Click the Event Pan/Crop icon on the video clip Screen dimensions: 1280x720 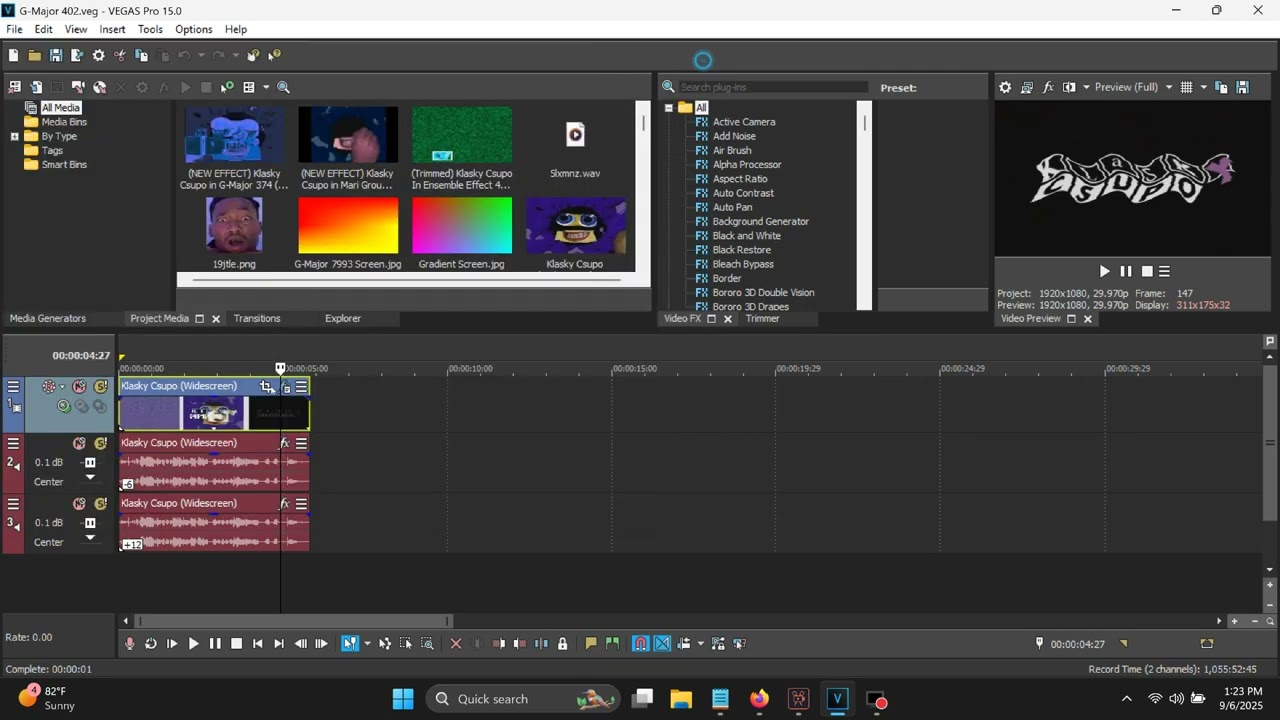point(267,387)
